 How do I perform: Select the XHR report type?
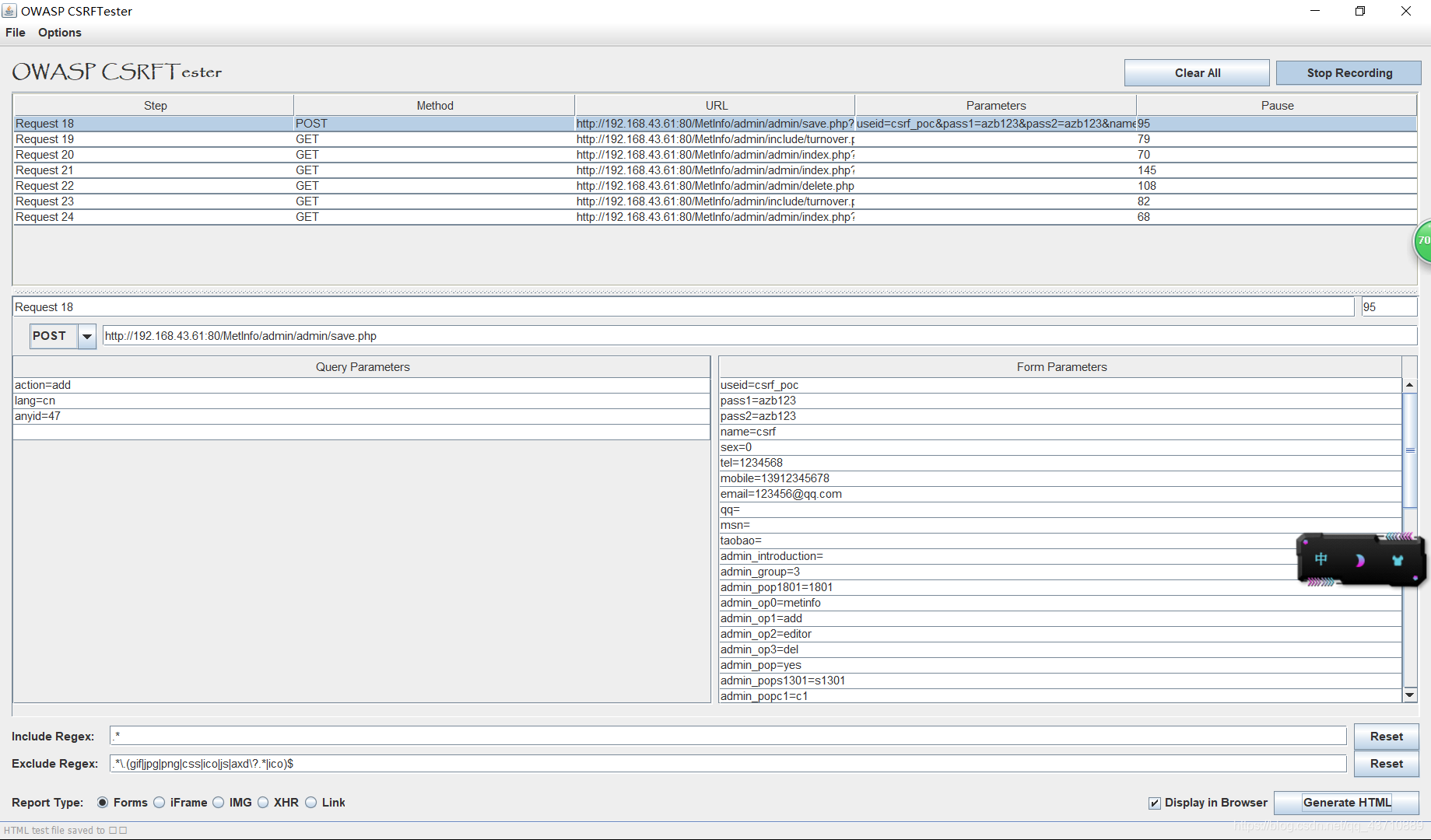tap(278, 803)
